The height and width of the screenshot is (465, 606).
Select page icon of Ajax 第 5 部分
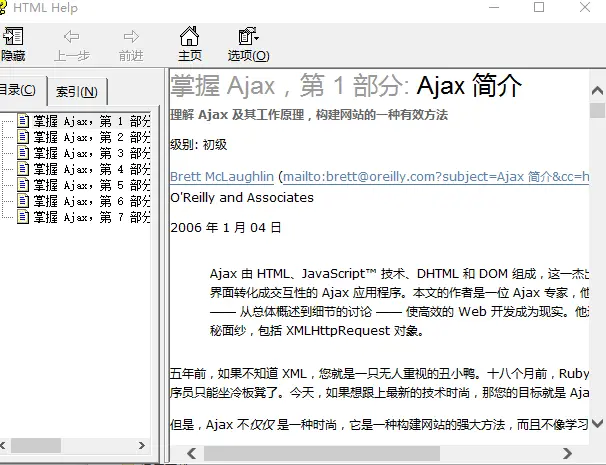[x=23, y=186]
